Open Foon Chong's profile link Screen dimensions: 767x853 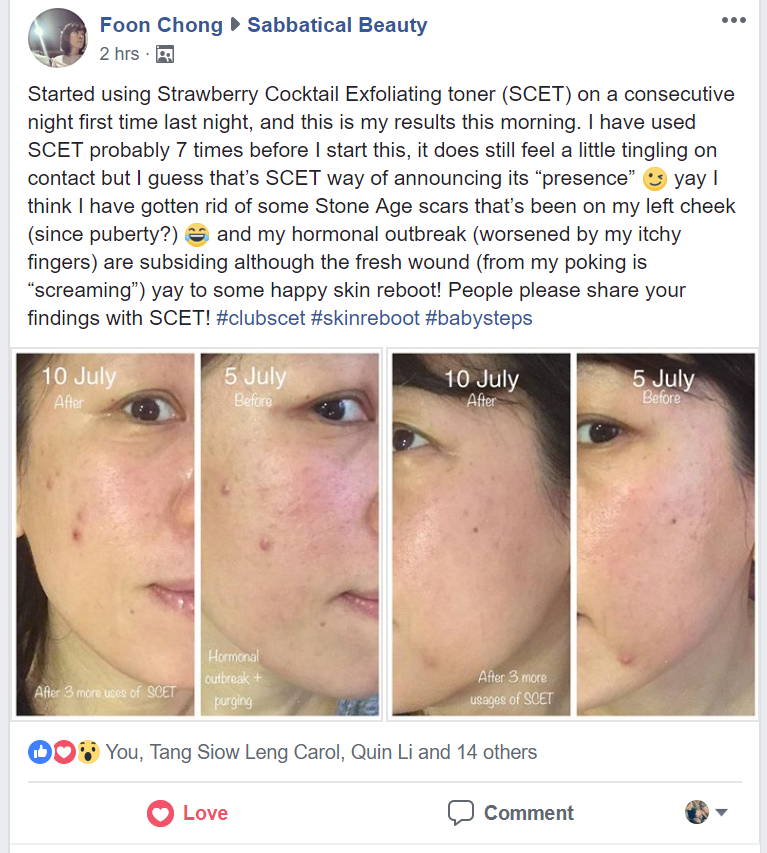161,25
